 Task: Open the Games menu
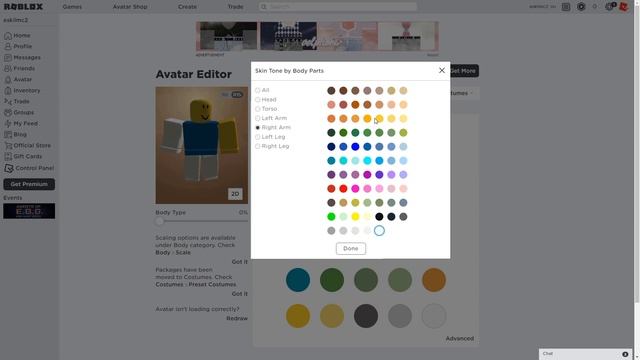point(72,7)
